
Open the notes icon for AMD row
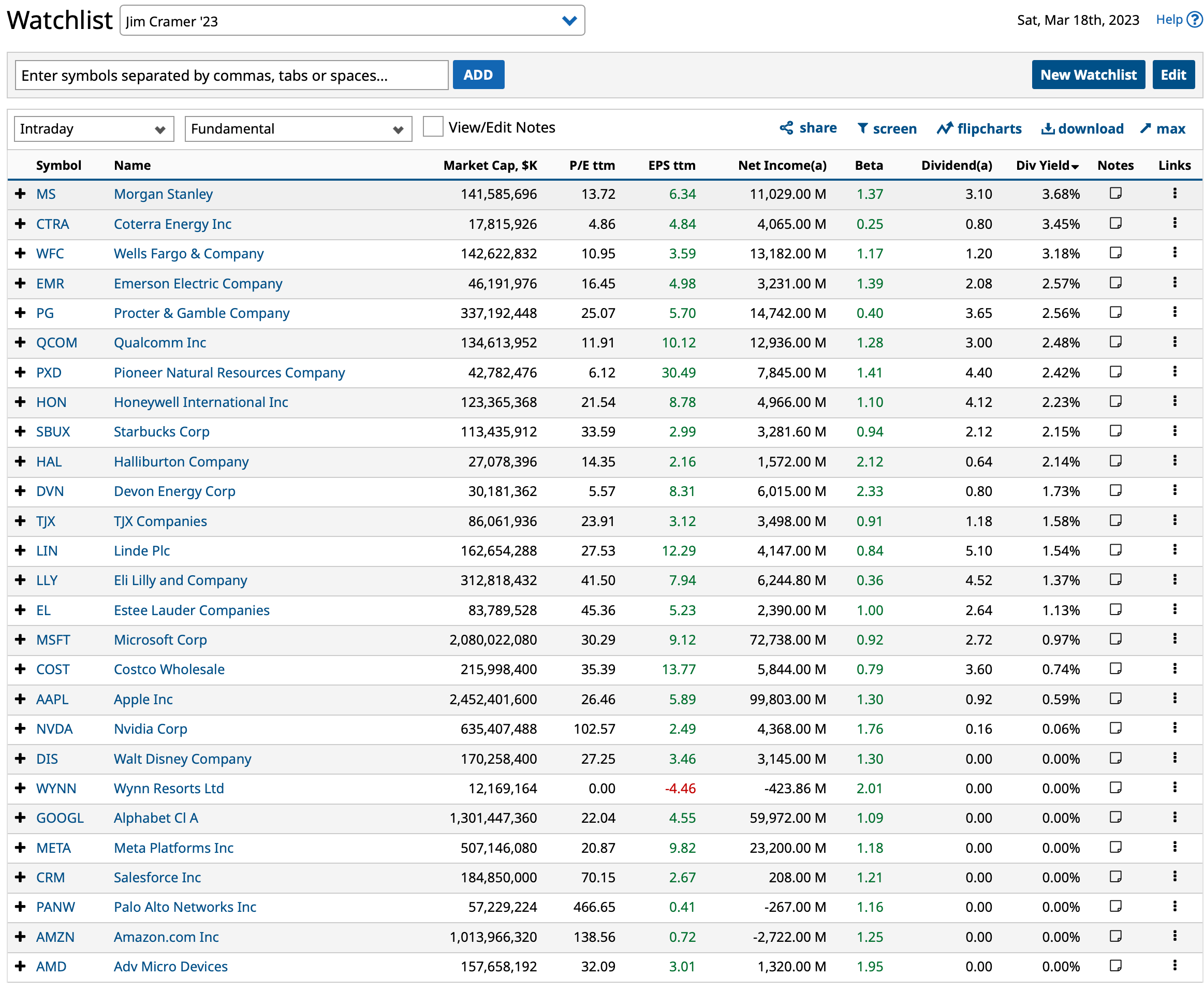(x=1115, y=966)
